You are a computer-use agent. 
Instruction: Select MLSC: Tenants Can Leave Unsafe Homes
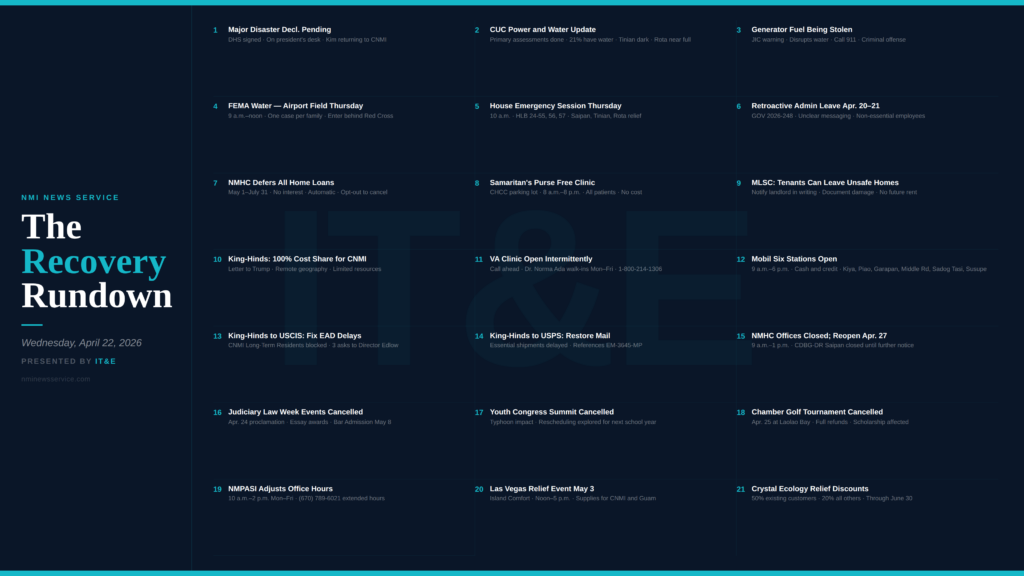pyautogui.click(x=825, y=183)
